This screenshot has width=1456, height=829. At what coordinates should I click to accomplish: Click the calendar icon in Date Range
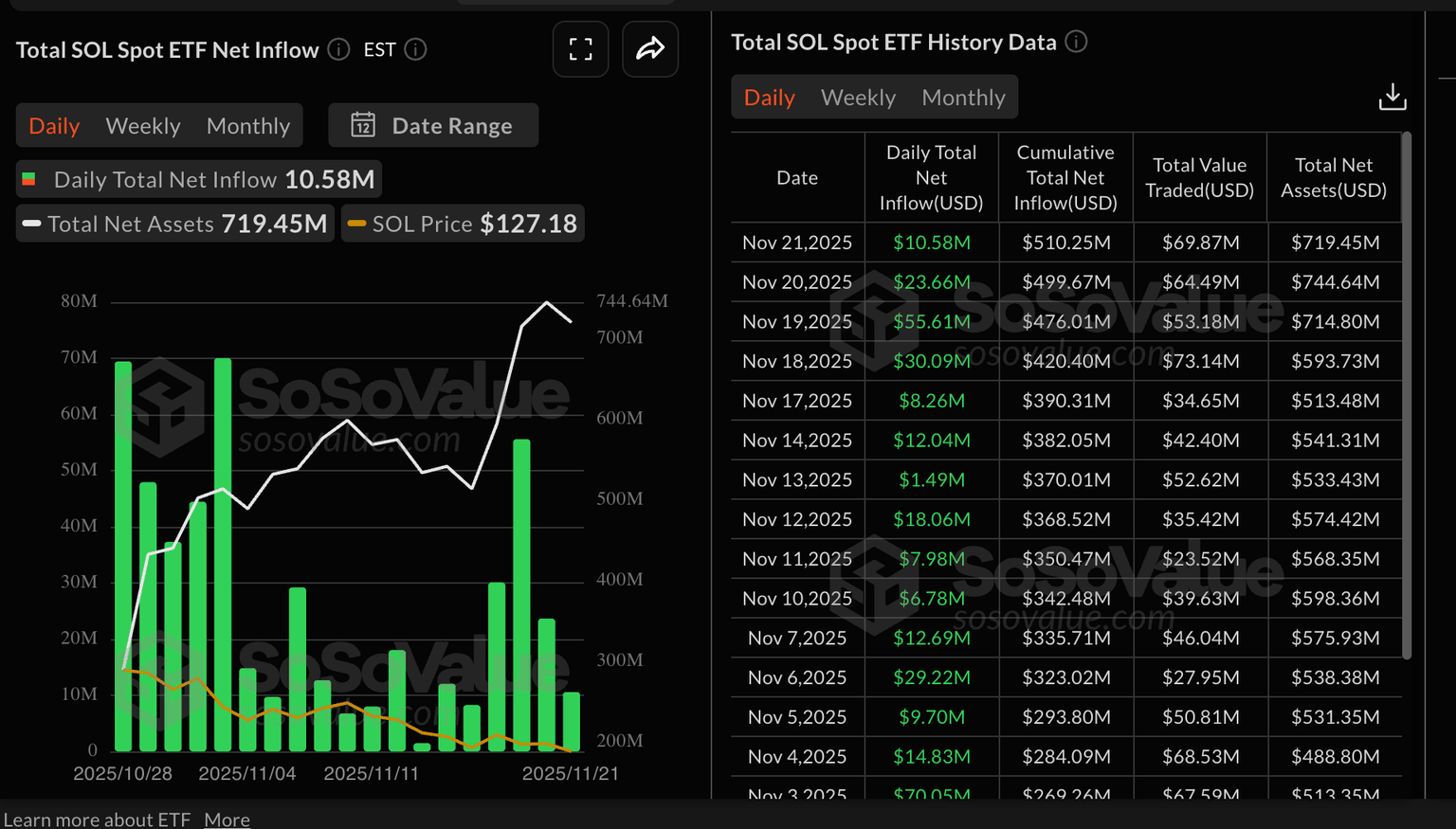[363, 125]
